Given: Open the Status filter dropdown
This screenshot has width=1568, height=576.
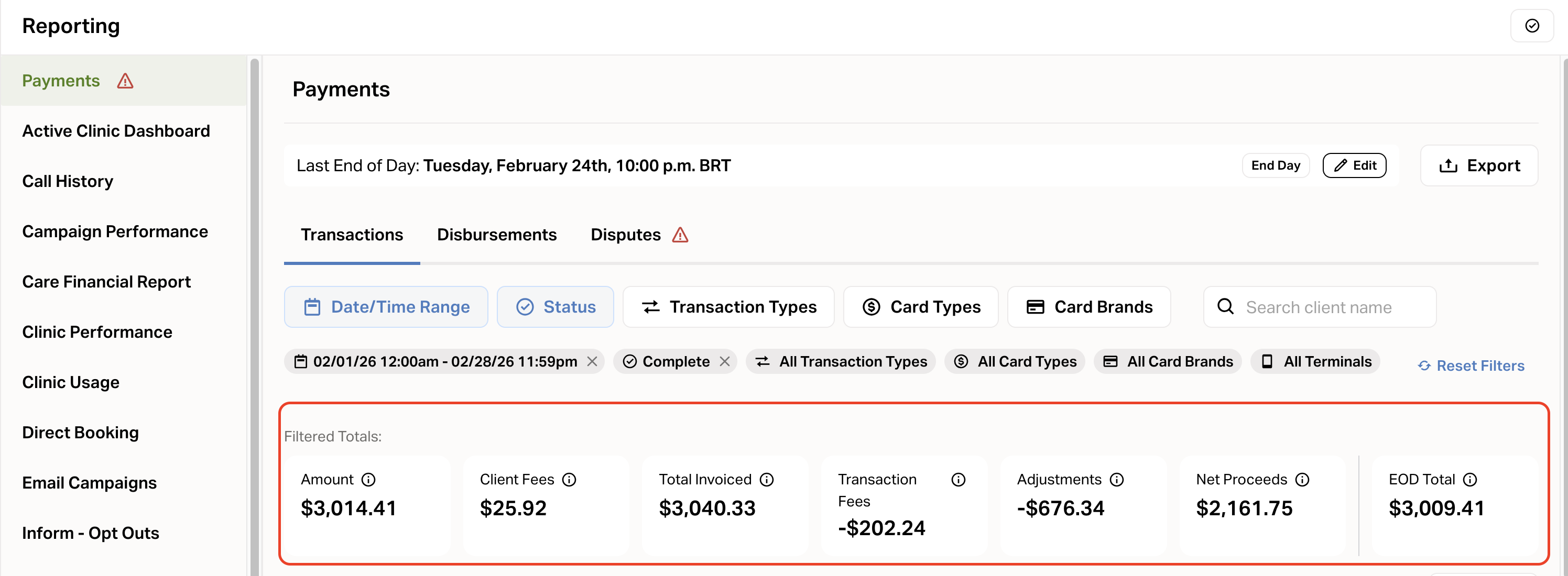Looking at the screenshot, I should coord(555,306).
